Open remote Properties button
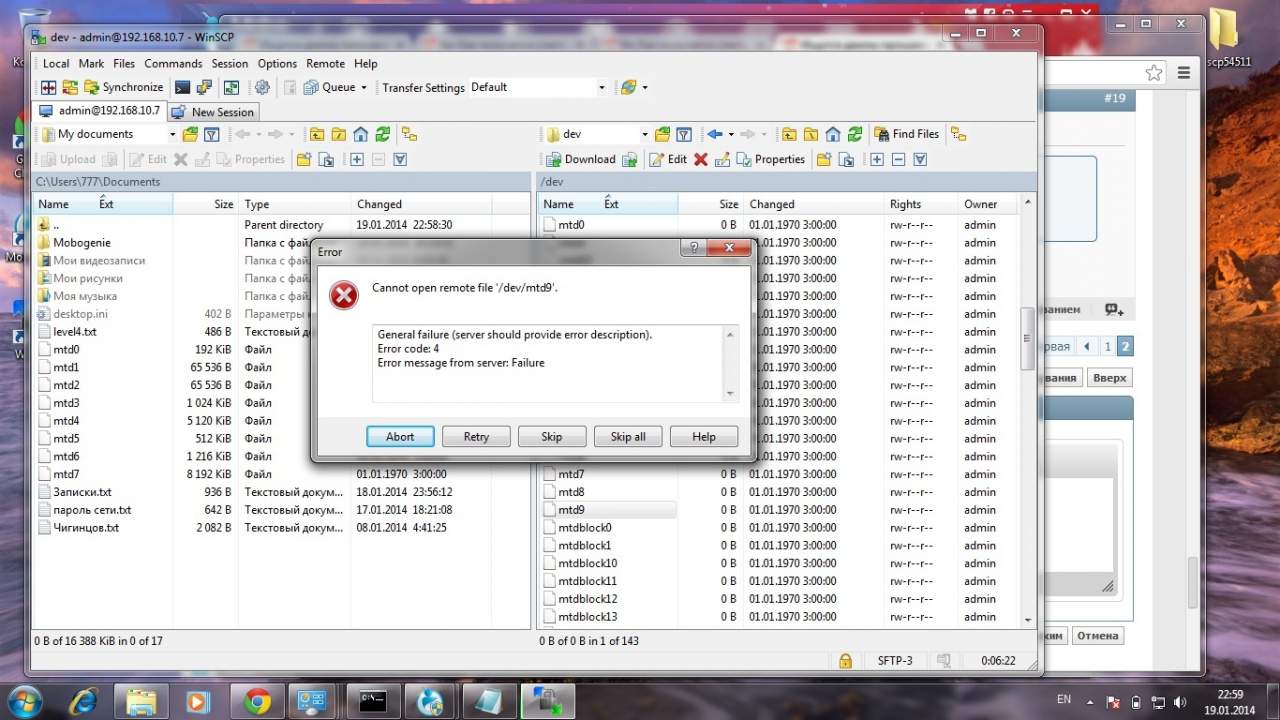 tap(770, 159)
